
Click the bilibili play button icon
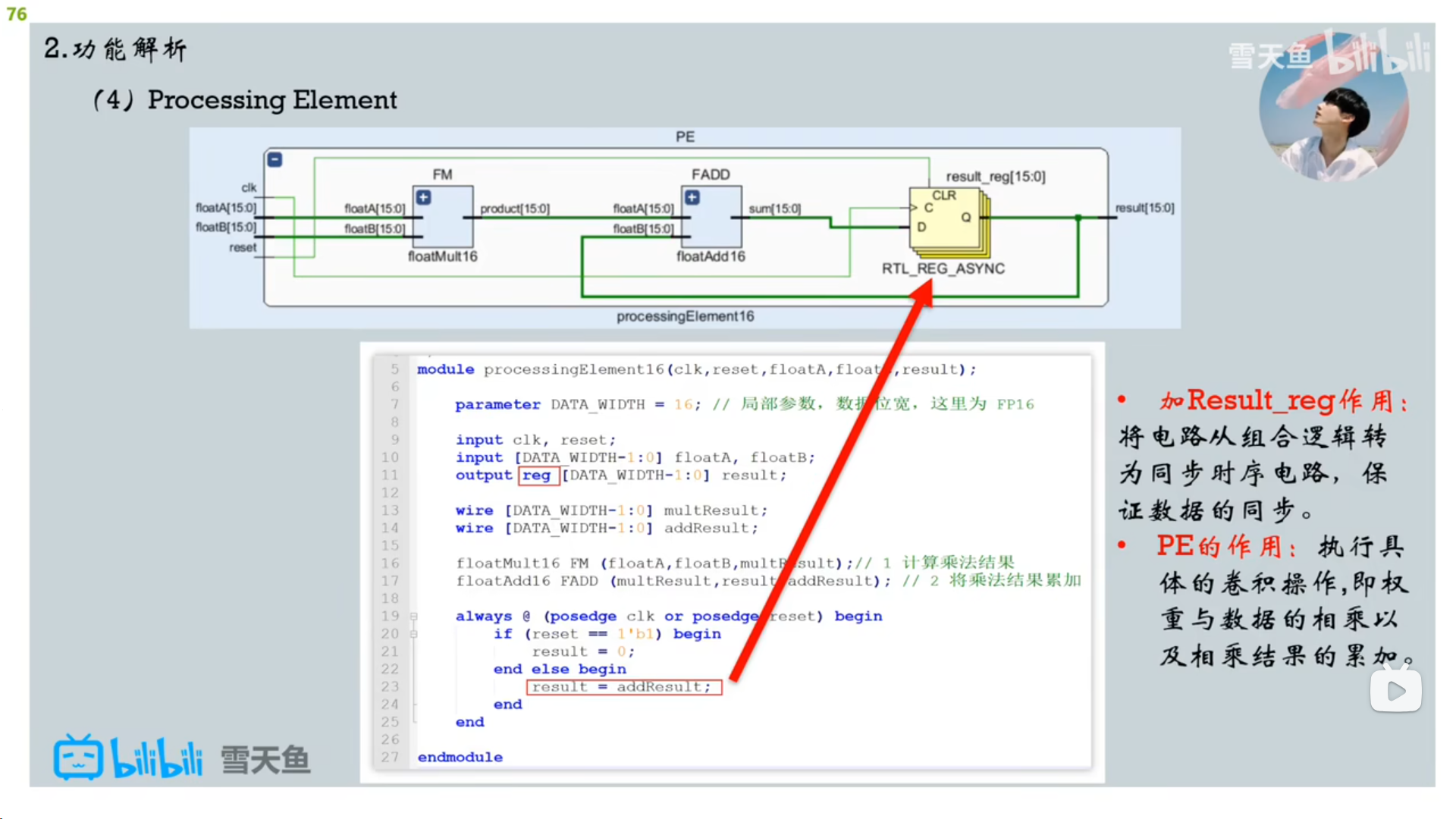[x=1395, y=690]
